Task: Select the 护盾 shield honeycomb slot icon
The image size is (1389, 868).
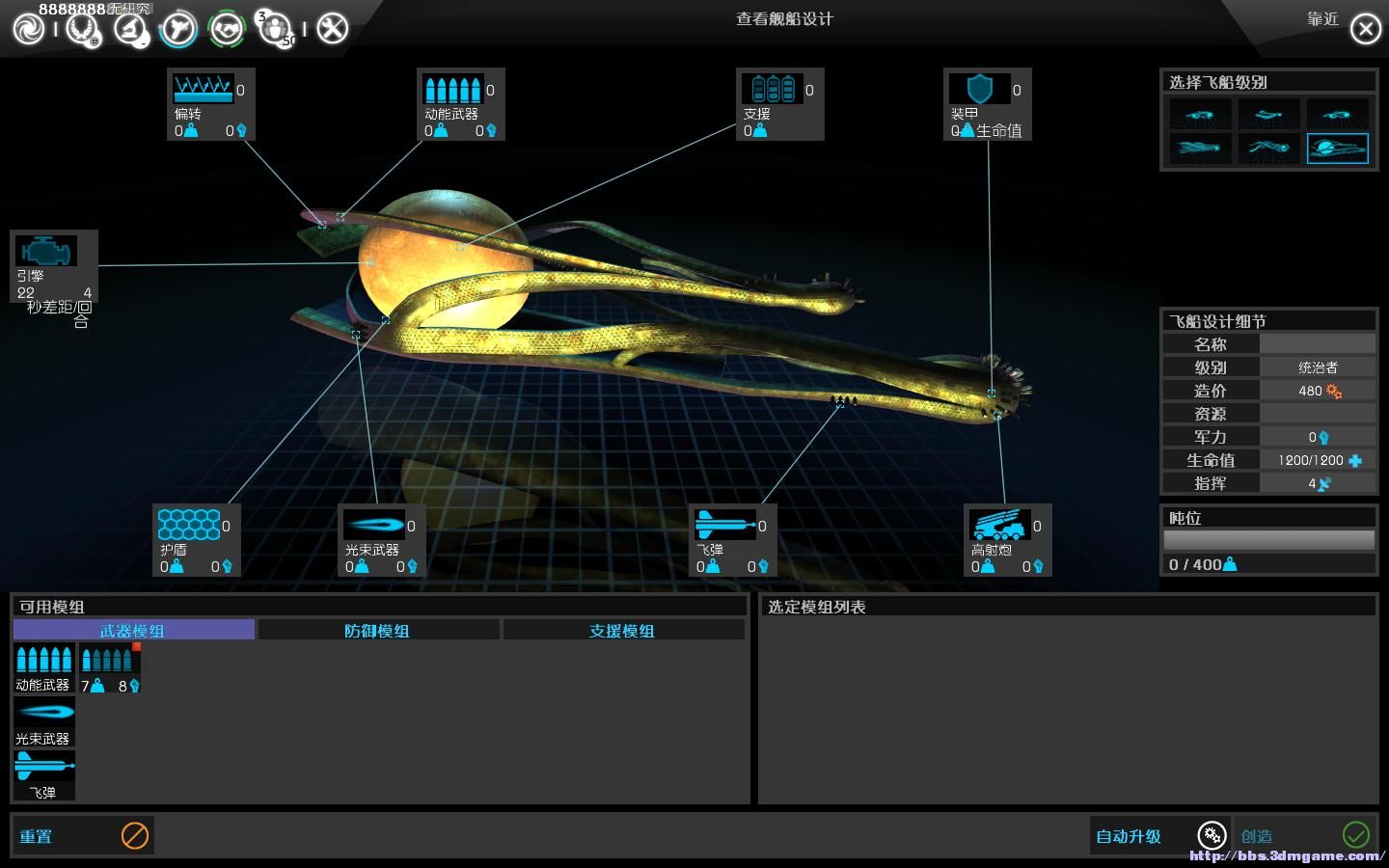Action: pyautogui.click(x=188, y=525)
